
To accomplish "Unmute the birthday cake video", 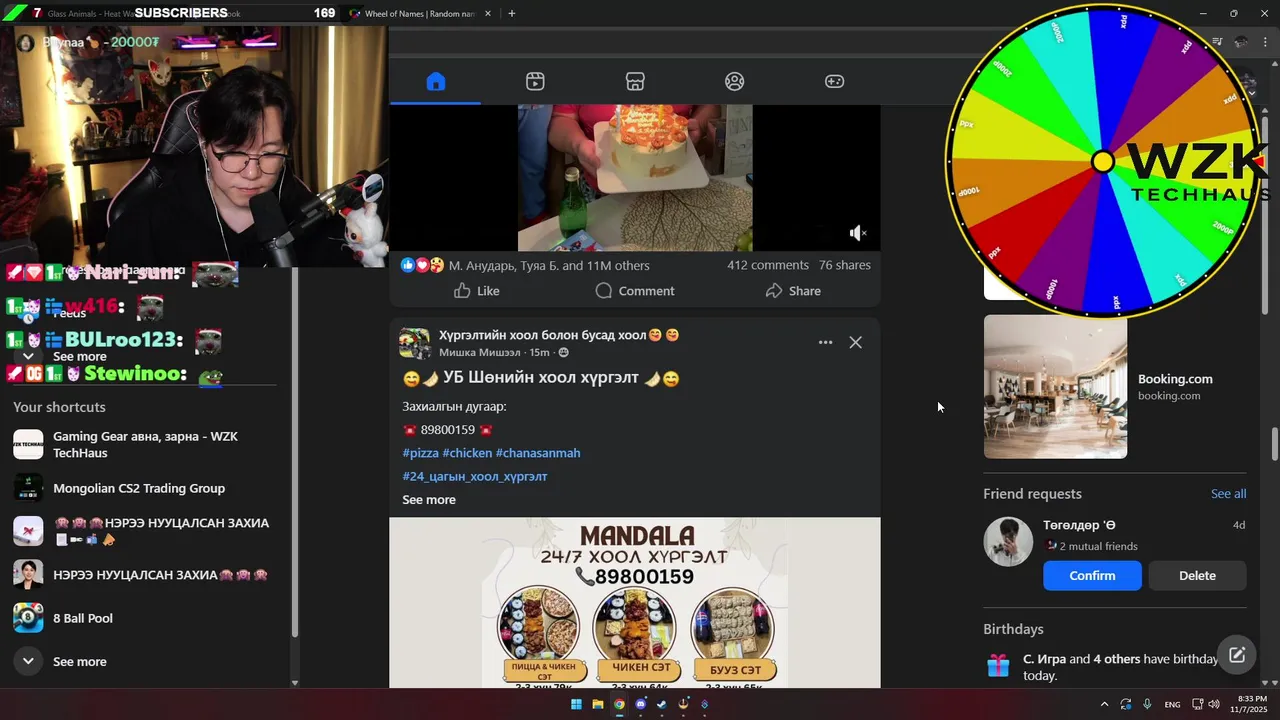I will 858,233.
